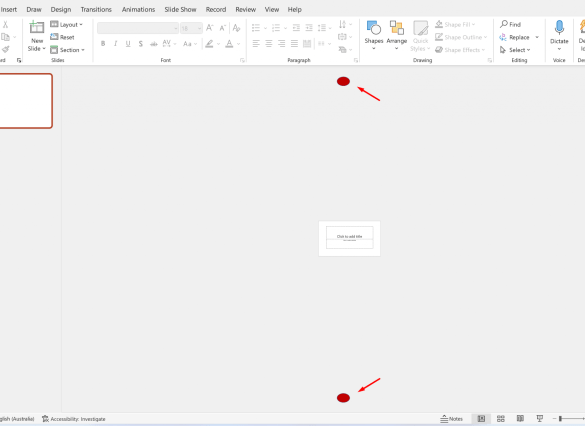Screen dimensions: 585x426
Task: Click the Cut scissors icon
Action: [5, 25]
